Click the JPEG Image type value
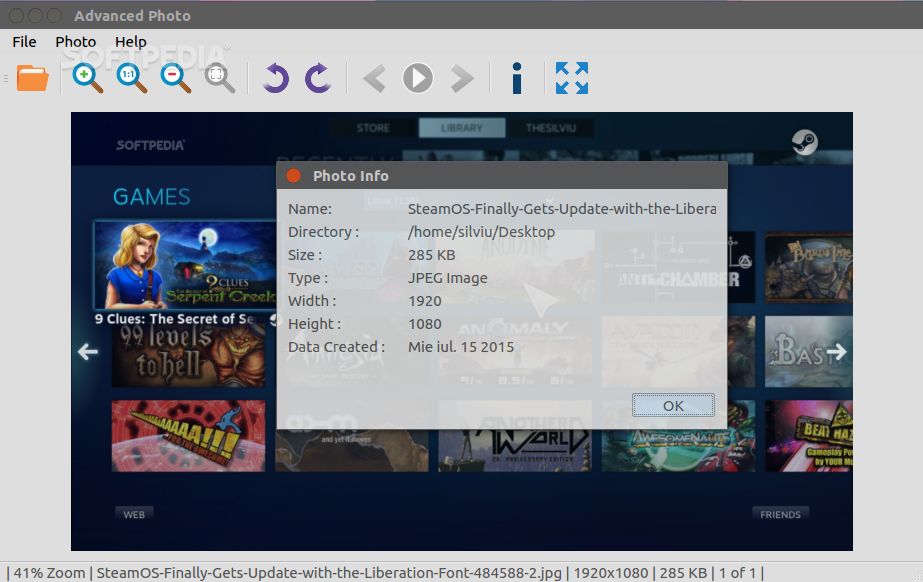This screenshot has height=582, width=923. pyautogui.click(x=448, y=278)
